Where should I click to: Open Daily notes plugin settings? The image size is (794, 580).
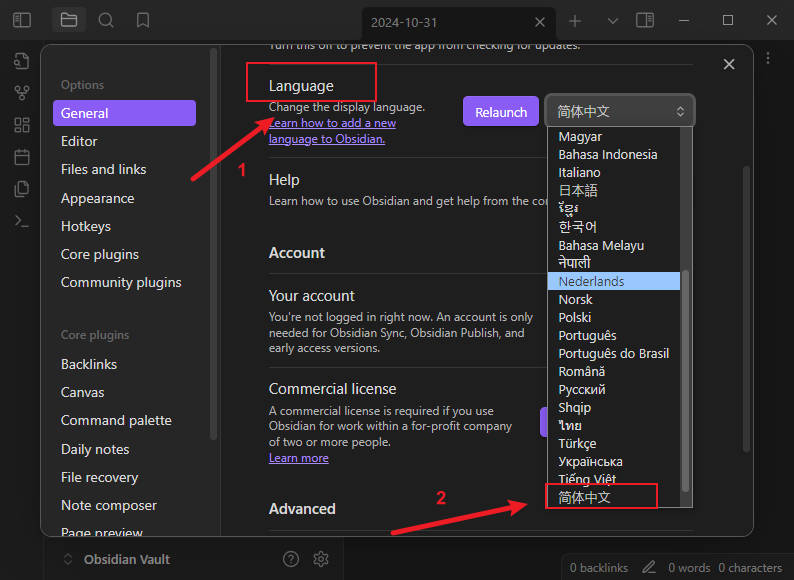pyautogui.click(x=124, y=449)
